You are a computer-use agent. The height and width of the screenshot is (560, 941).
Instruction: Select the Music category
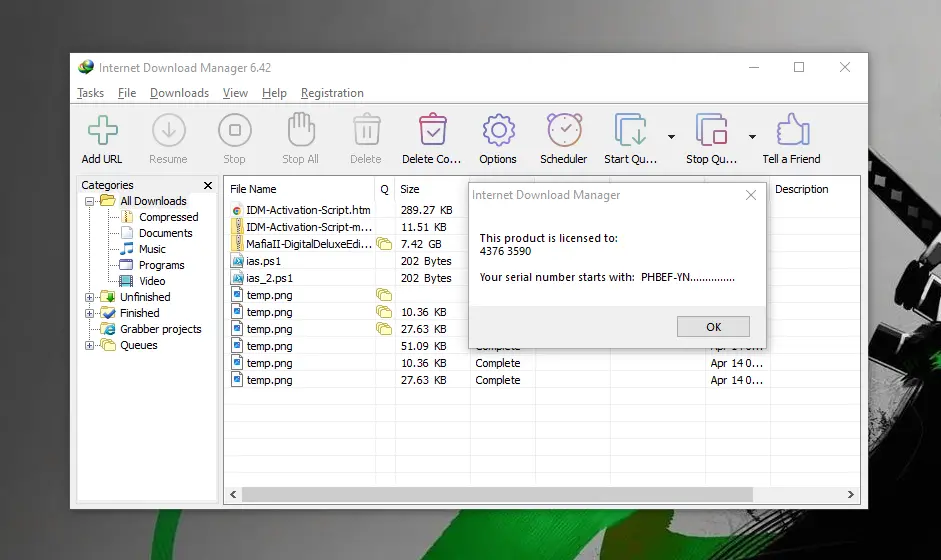click(152, 249)
